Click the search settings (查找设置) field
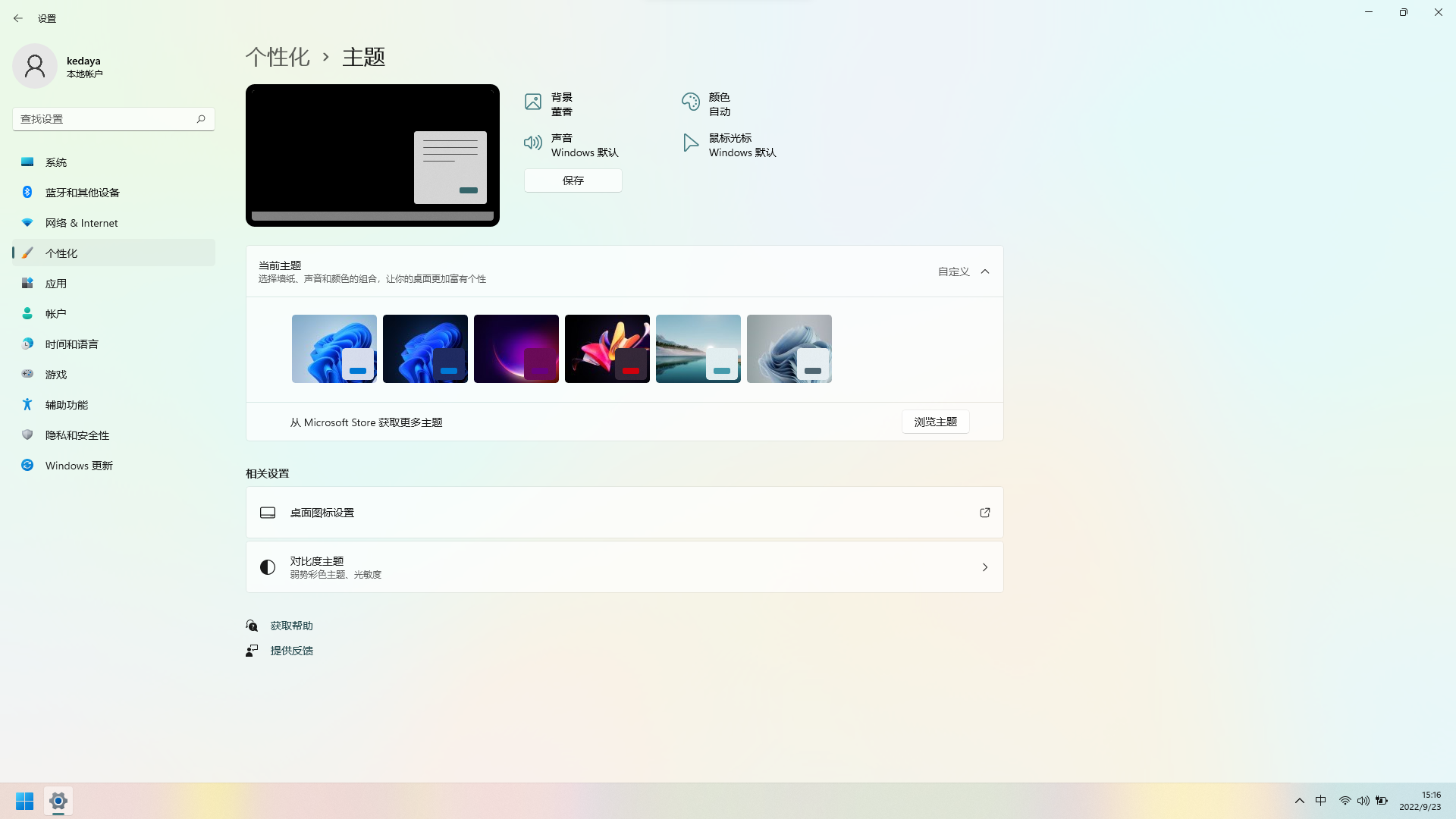The height and width of the screenshot is (819, 1456). pyautogui.click(x=106, y=119)
